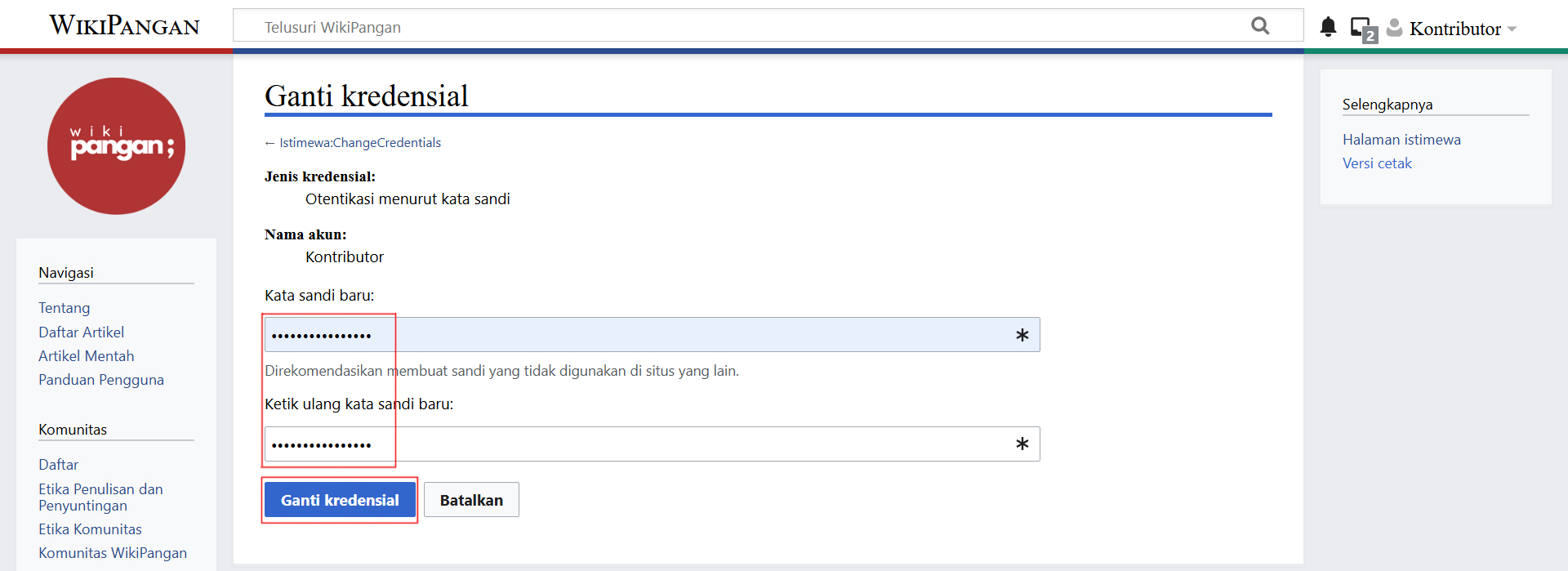Open the notices icon with badge 2

1362,29
